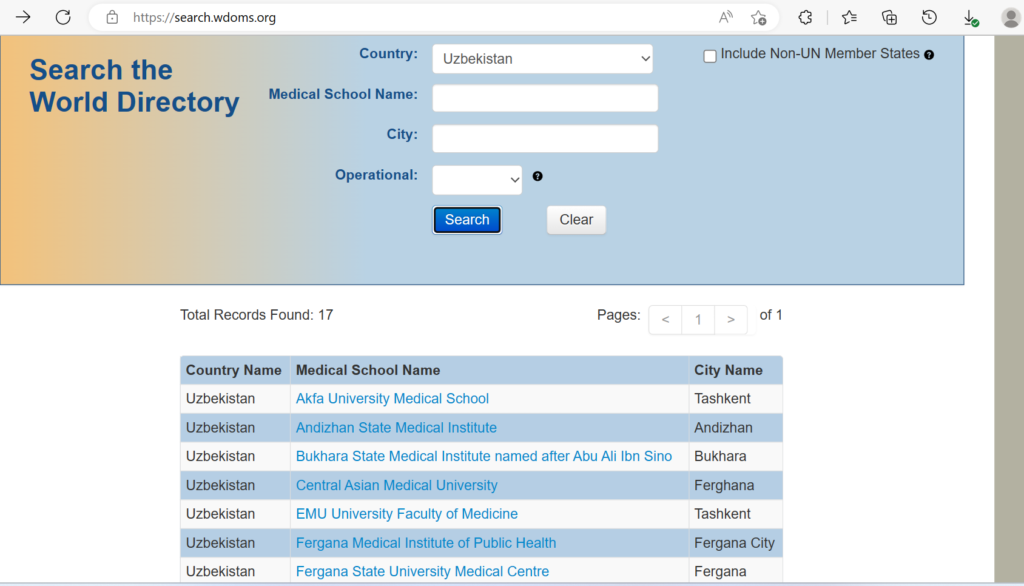Open Central Asian Medical University link
This screenshot has height=586, width=1024.
tap(396, 485)
